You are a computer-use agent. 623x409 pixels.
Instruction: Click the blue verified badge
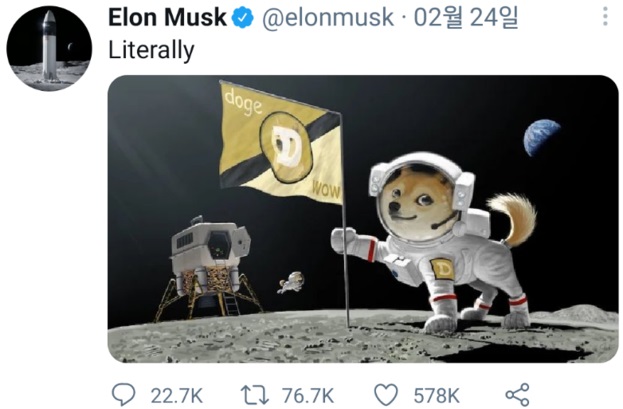click(x=243, y=18)
